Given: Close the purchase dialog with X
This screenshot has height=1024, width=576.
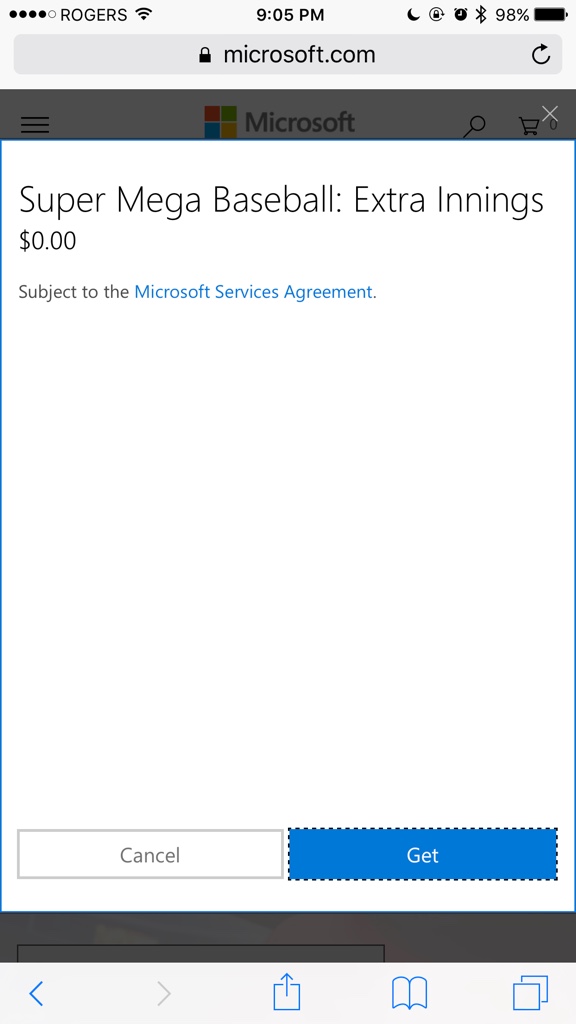Looking at the screenshot, I should coord(550,114).
